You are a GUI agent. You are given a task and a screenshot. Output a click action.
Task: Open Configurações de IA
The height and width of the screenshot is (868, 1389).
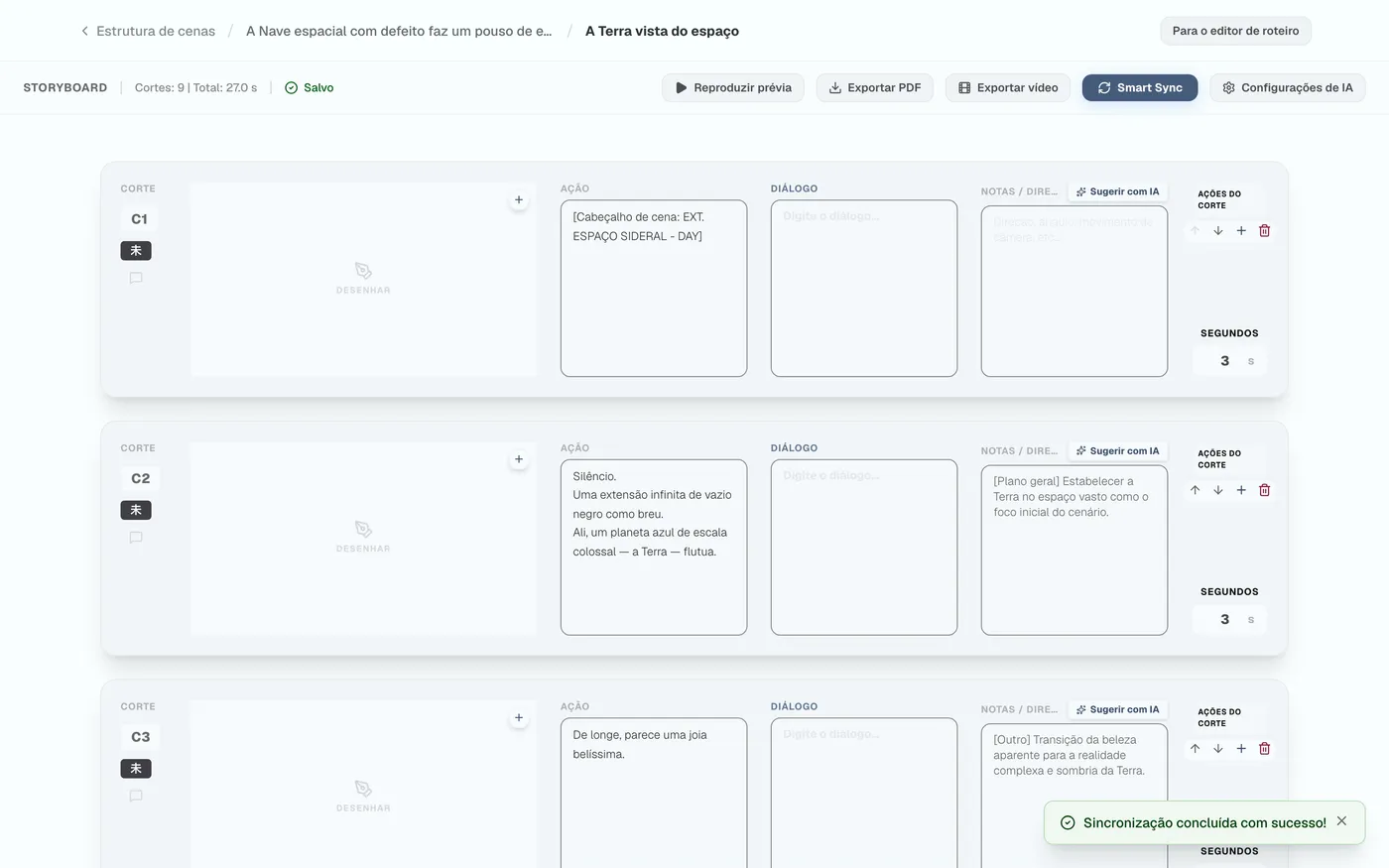(1288, 87)
